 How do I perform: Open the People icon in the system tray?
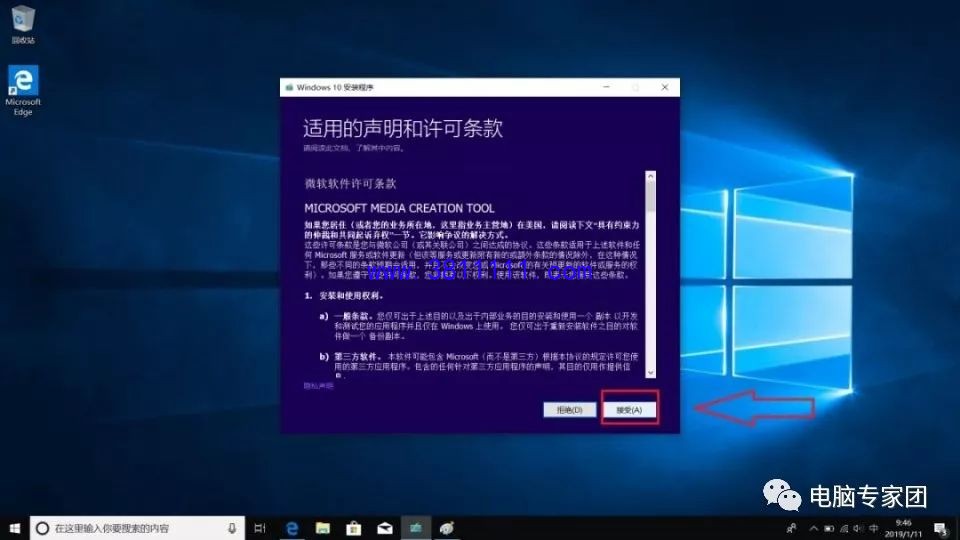point(792,528)
